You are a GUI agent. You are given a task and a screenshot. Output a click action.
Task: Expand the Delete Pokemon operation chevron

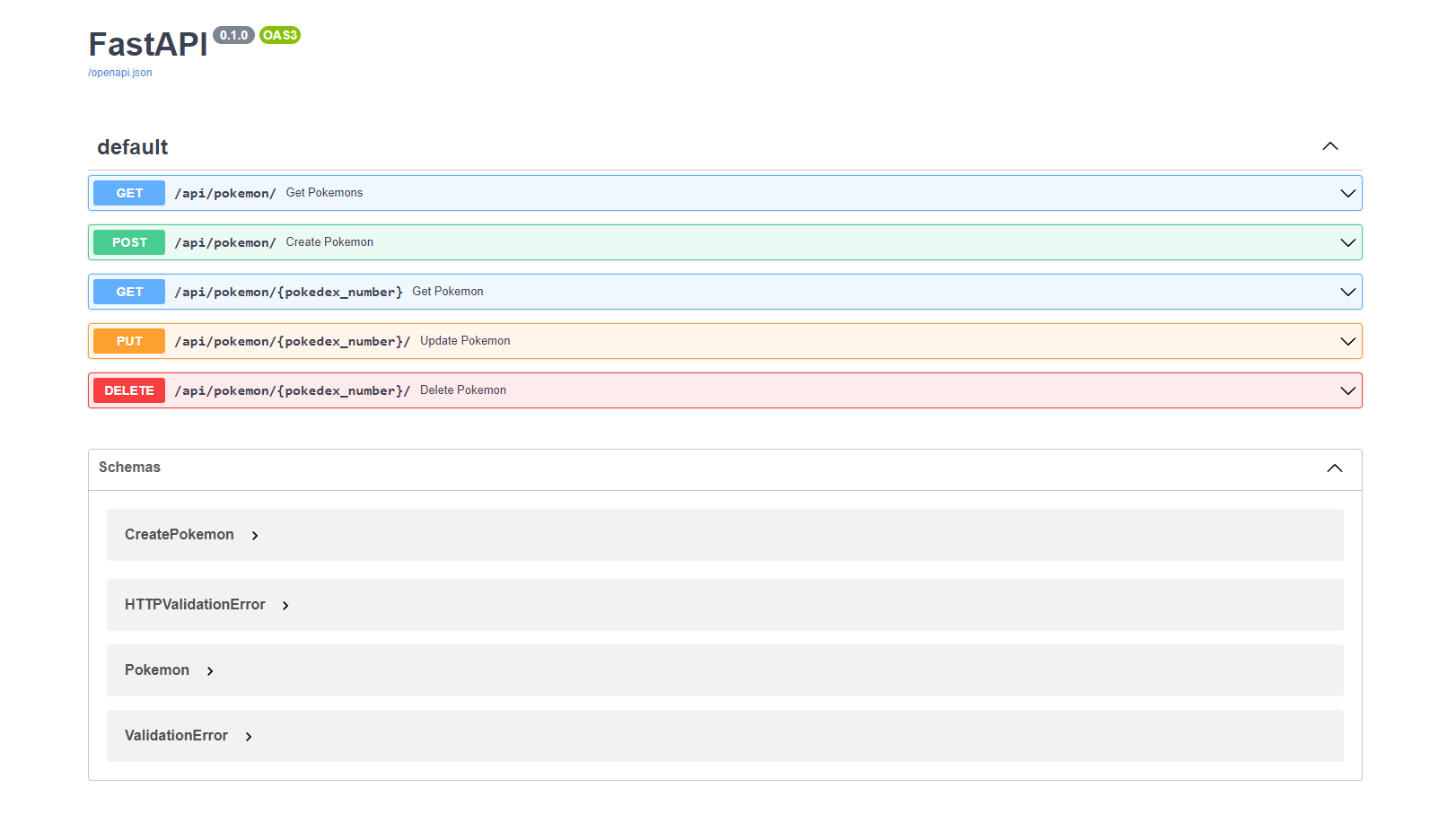click(x=1346, y=389)
